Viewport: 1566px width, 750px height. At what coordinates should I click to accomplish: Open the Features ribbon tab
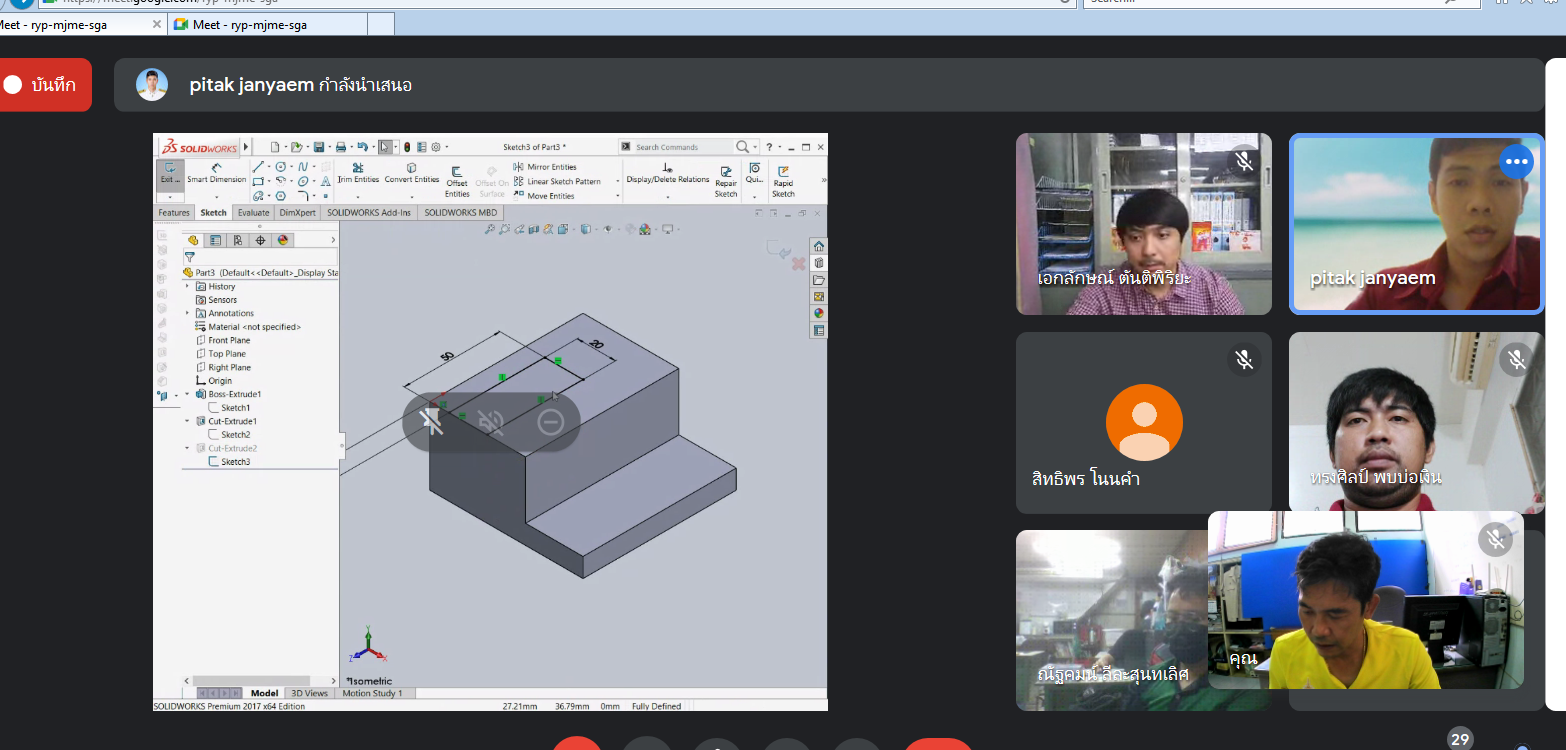point(174,213)
